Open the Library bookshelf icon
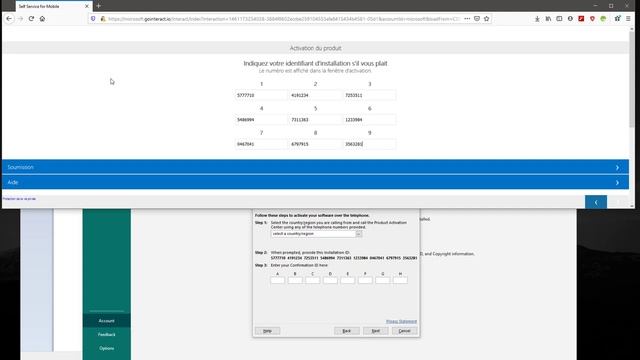640x360 pixels. pyautogui.click(x=548, y=19)
